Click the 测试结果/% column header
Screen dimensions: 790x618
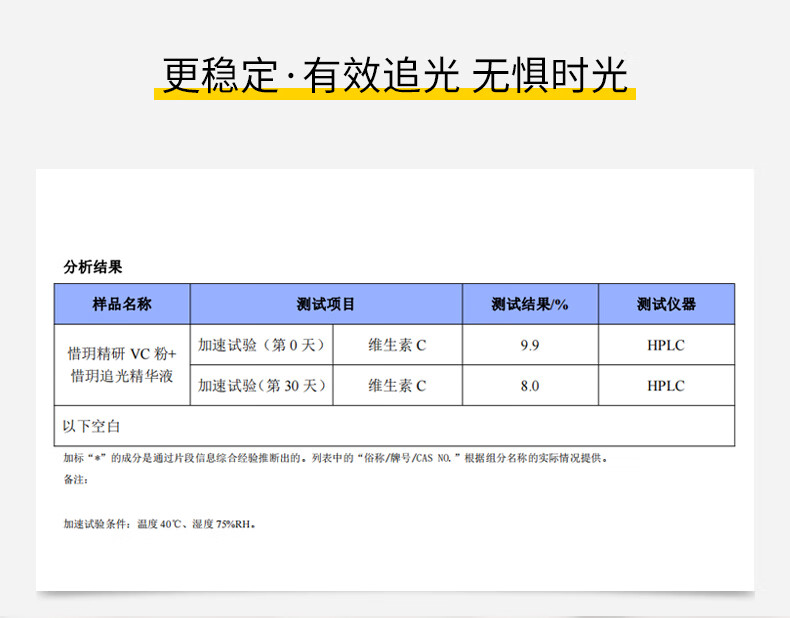point(530,304)
